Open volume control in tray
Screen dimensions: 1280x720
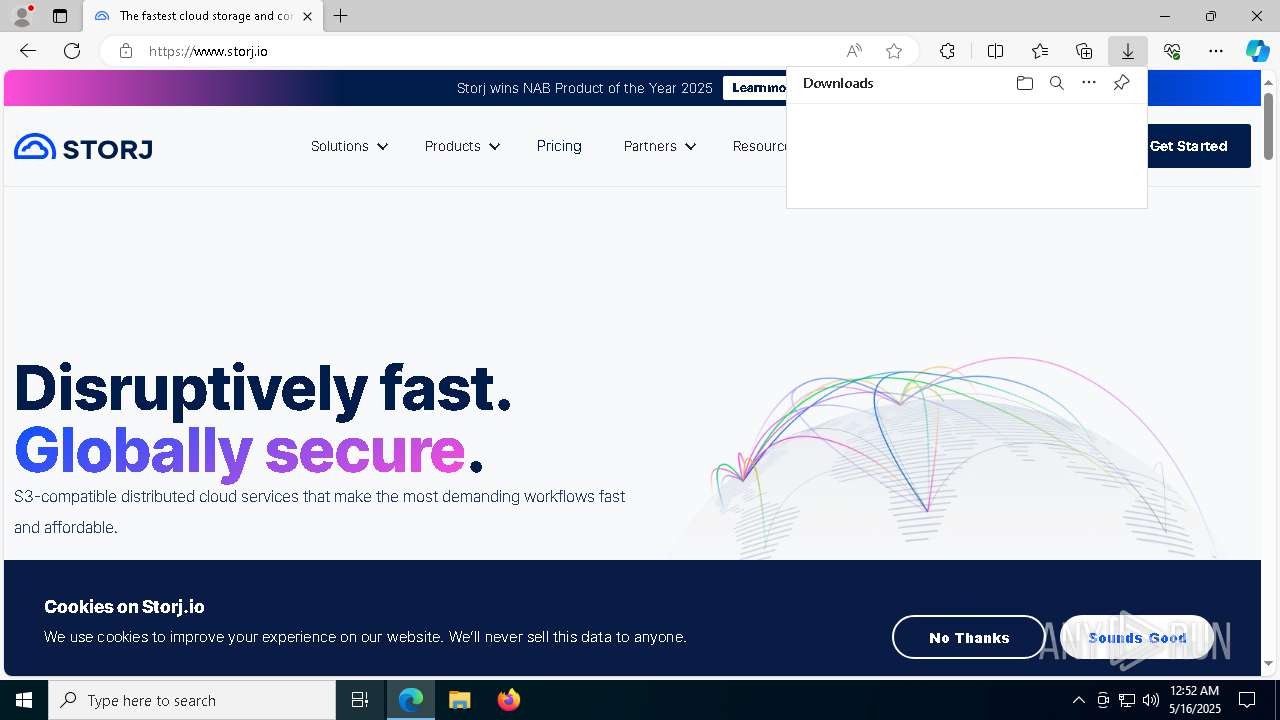click(1150, 700)
